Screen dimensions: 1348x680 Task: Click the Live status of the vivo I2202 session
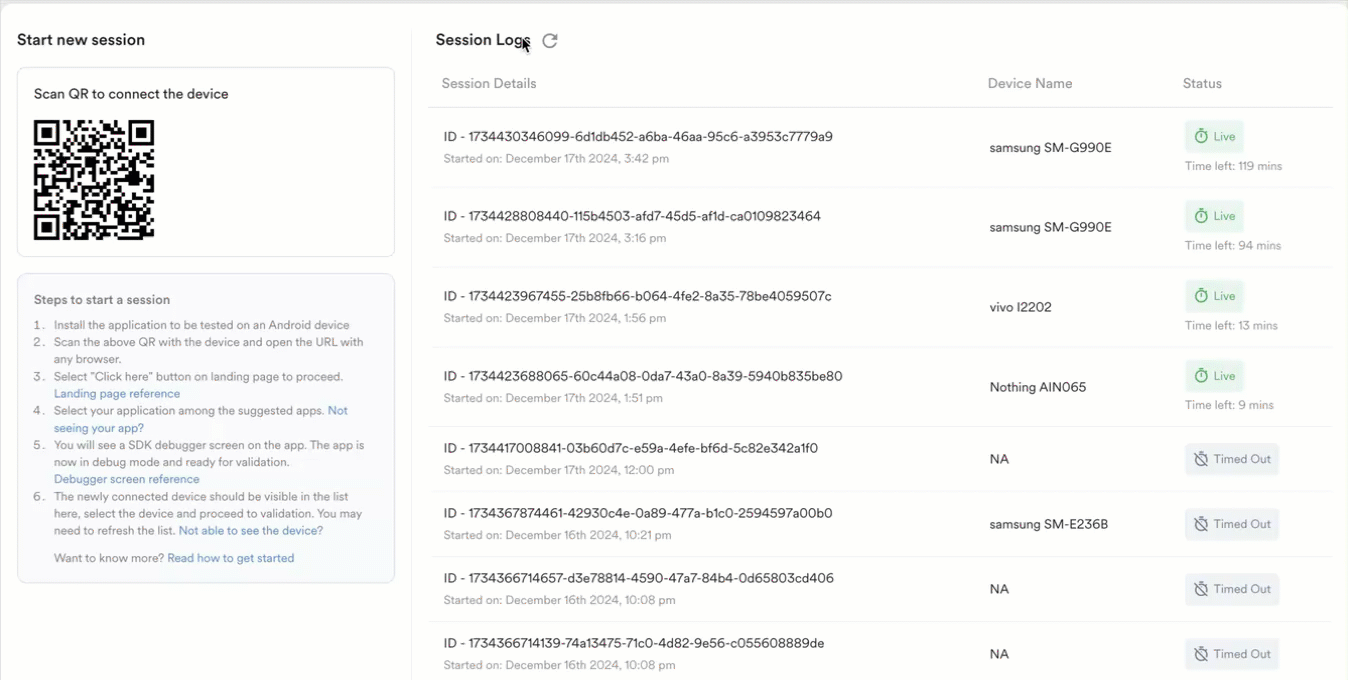[1214, 297]
